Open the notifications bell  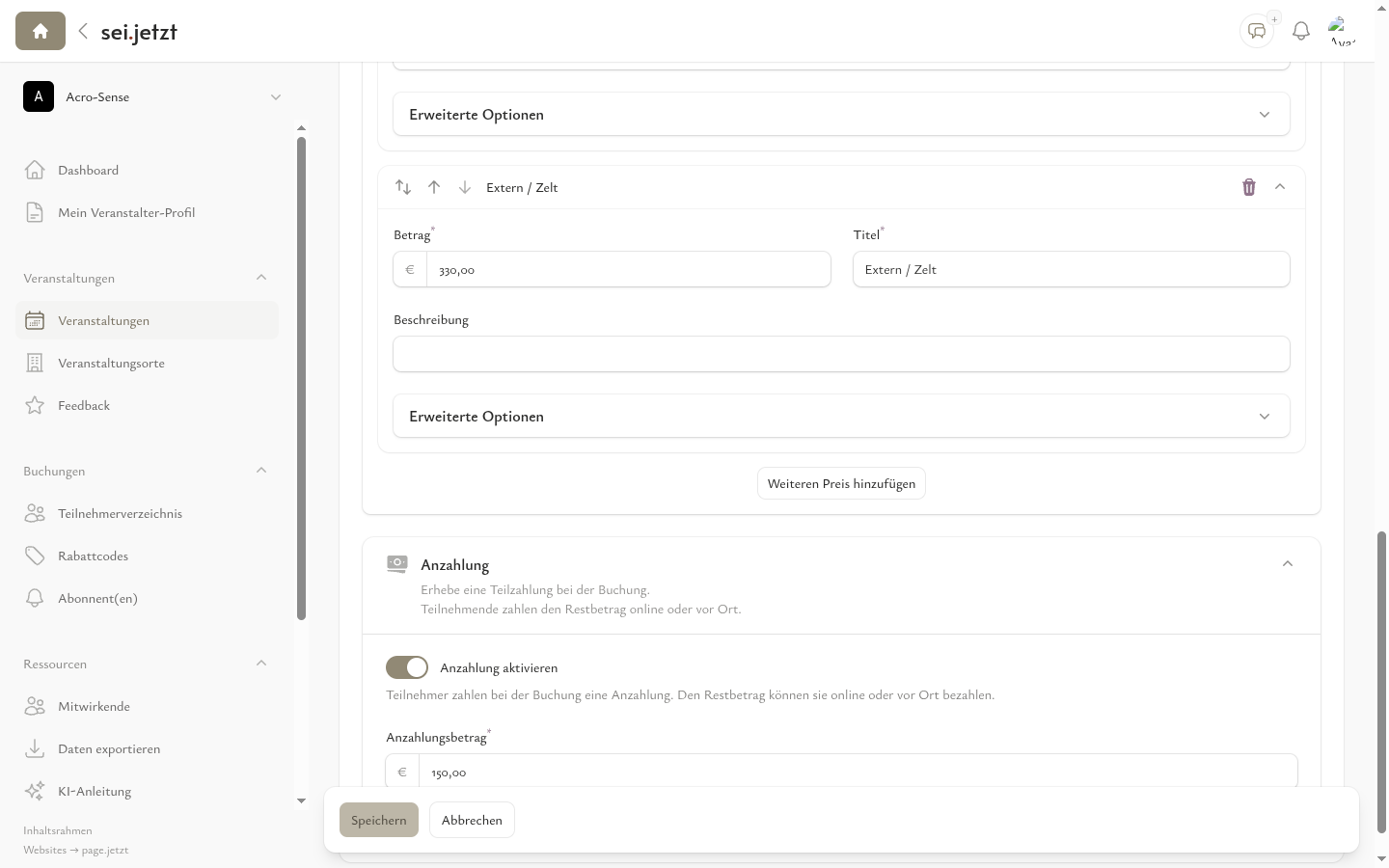point(1301,32)
